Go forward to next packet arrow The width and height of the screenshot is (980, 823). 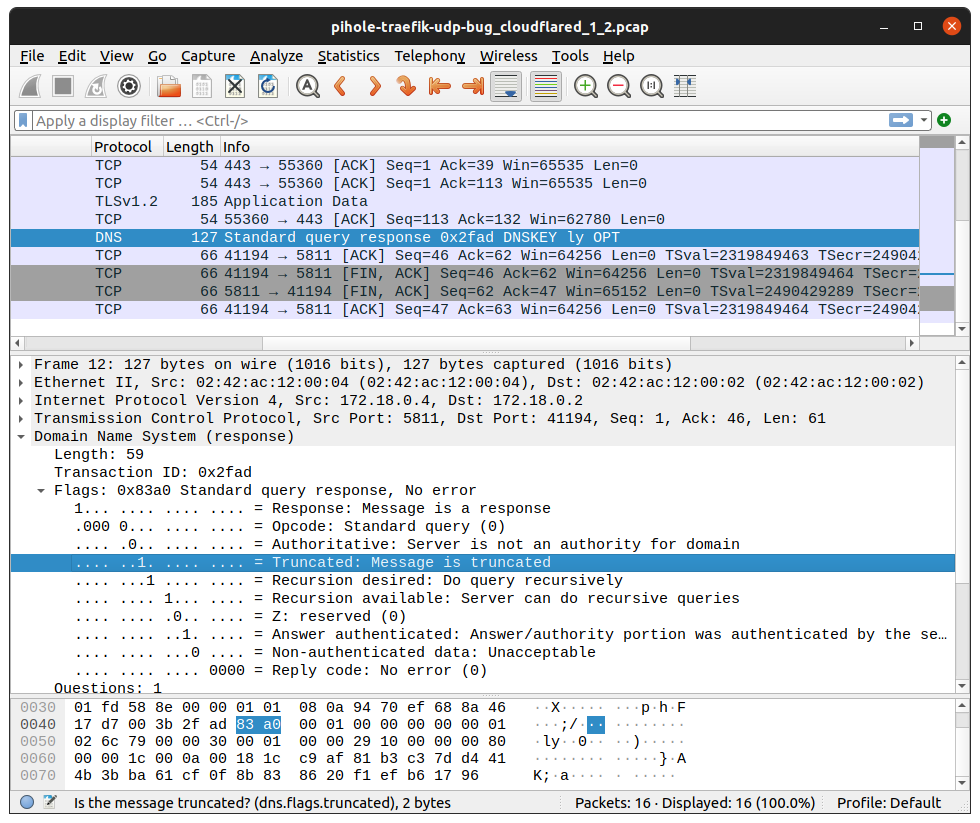[x=374, y=86]
